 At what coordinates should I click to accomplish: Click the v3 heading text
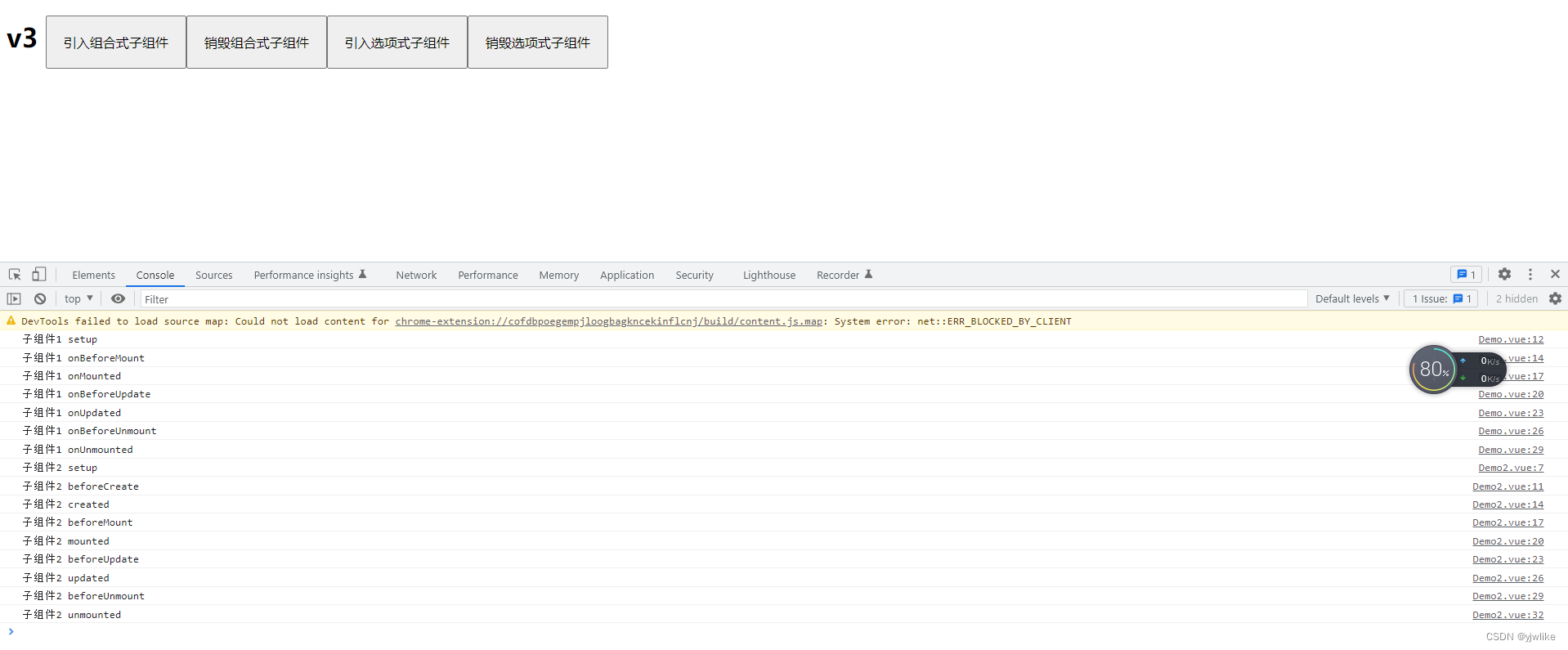(22, 38)
